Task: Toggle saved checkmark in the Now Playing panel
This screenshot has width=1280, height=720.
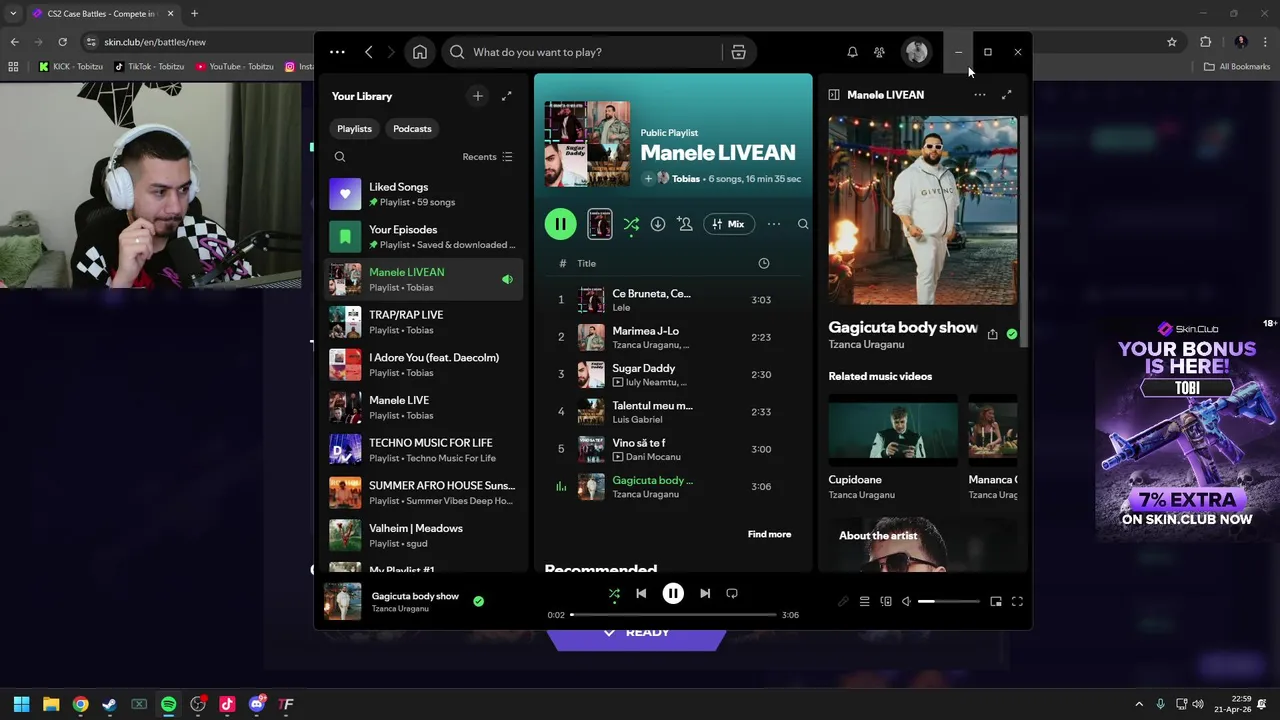Action: coord(1012,335)
